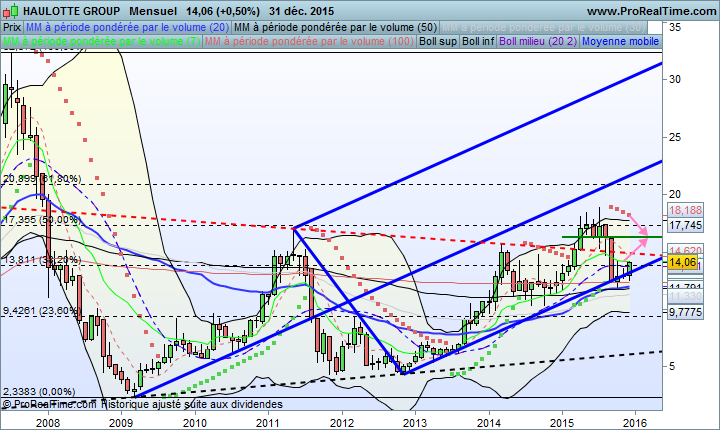Screen dimensions: 720x430
Task: Click the 17,745 price label on the axis
Action: coord(685,225)
